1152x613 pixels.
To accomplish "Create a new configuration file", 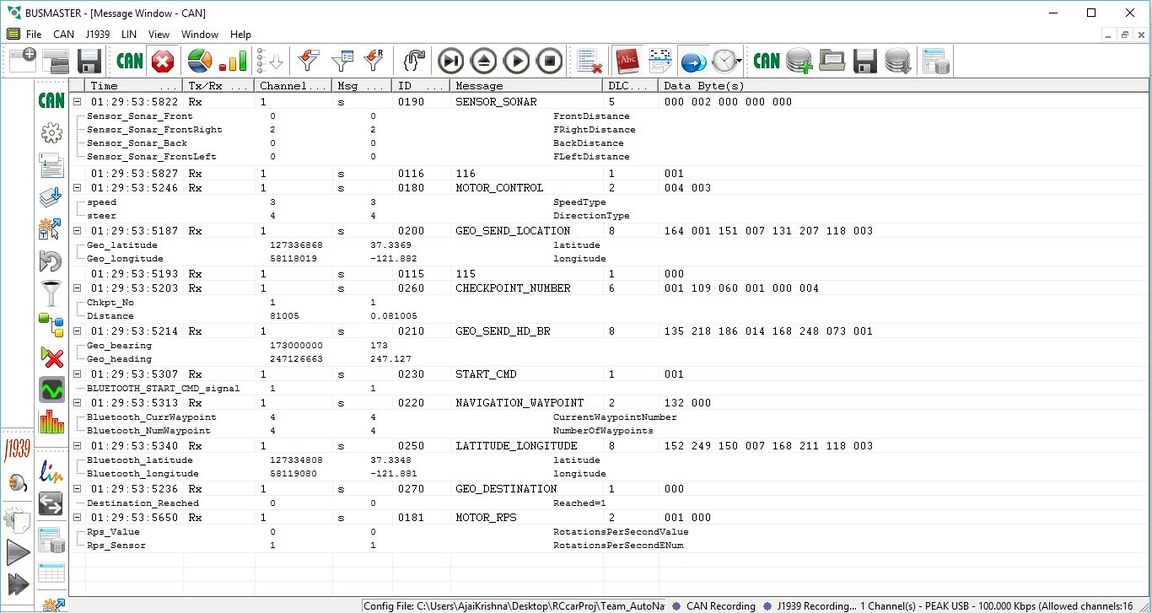I will click(x=21, y=60).
